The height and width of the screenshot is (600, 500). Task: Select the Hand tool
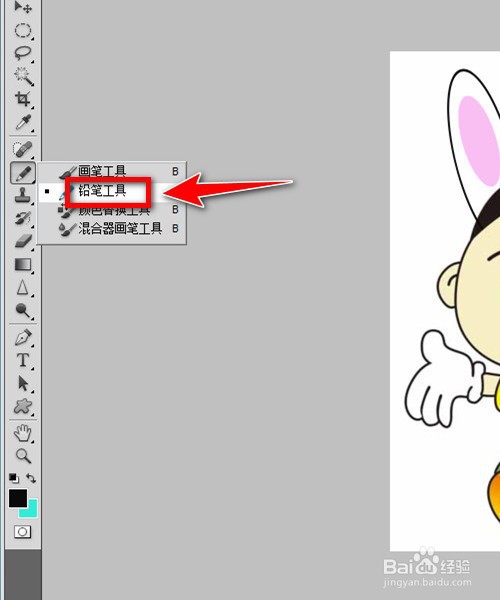23,433
